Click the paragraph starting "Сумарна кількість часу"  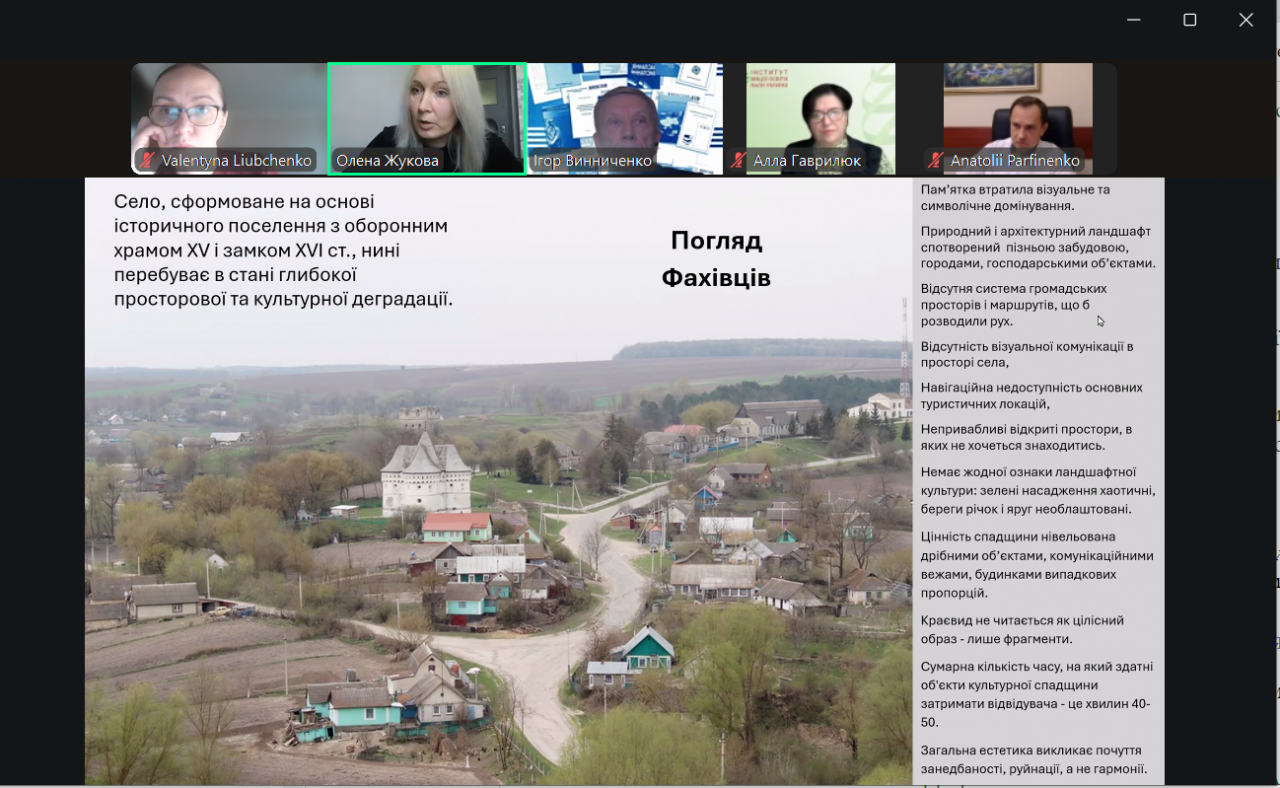(x=1035, y=694)
